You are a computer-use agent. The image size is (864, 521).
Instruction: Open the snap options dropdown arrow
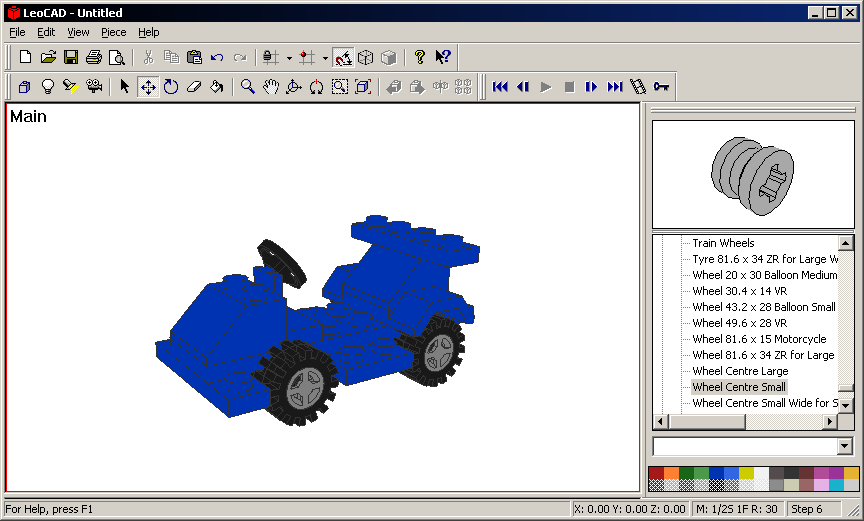coord(289,58)
